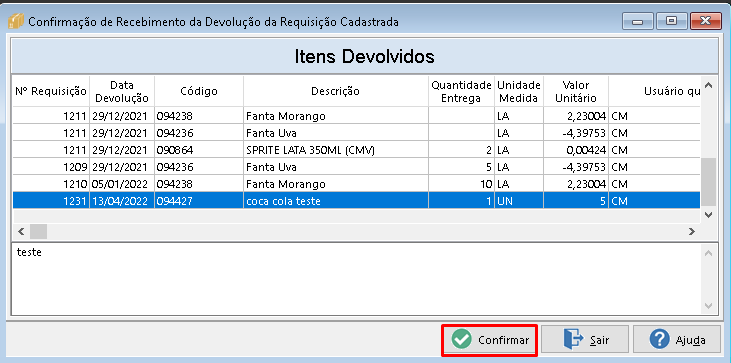The image size is (731, 363).
Task: Sort by Nº Requisição column header
Action: click(51, 91)
